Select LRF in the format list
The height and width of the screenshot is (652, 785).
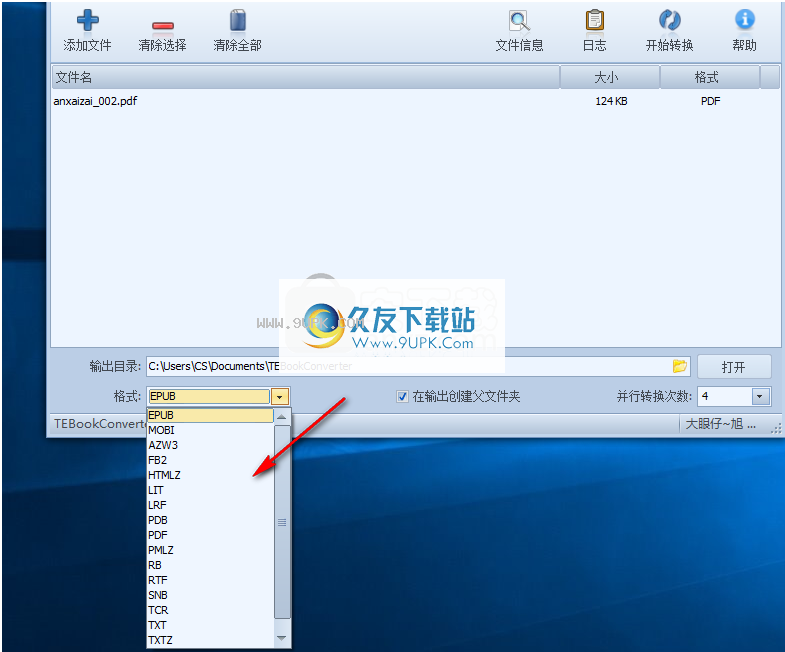click(x=210, y=505)
